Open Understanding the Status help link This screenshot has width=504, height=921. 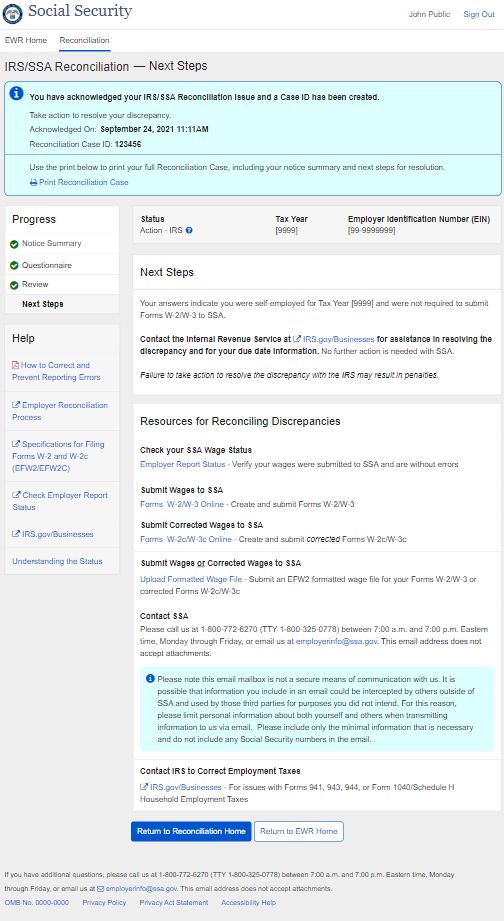[x=57, y=562]
